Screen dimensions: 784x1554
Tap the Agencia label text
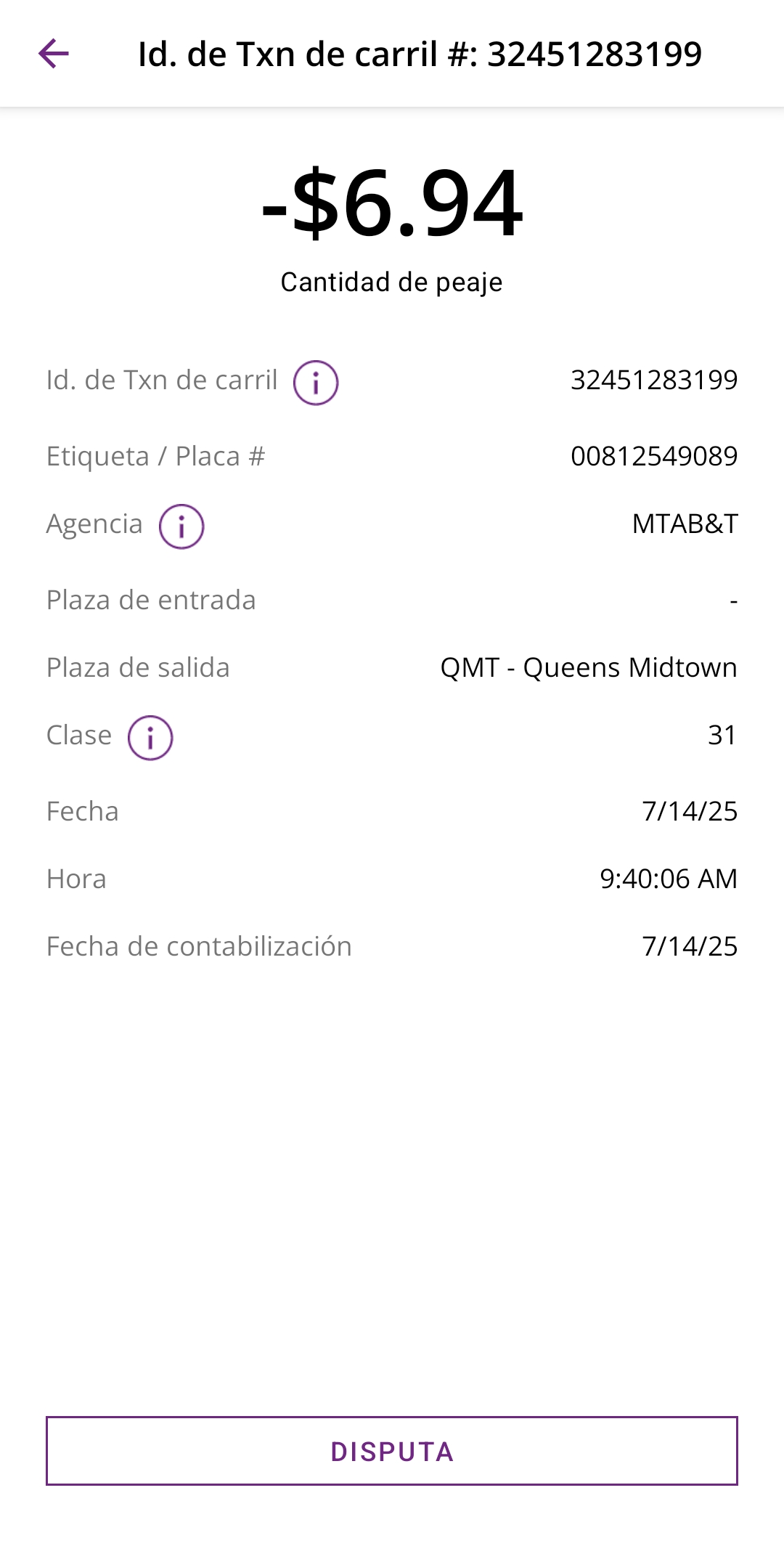(x=94, y=524)
